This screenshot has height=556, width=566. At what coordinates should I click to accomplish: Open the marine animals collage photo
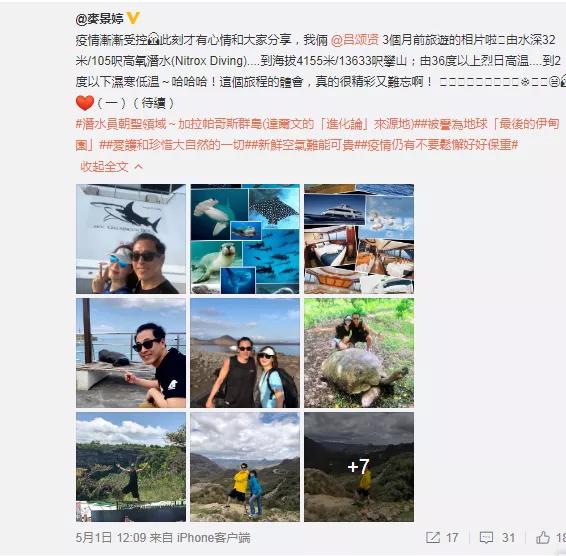point(245,239)
